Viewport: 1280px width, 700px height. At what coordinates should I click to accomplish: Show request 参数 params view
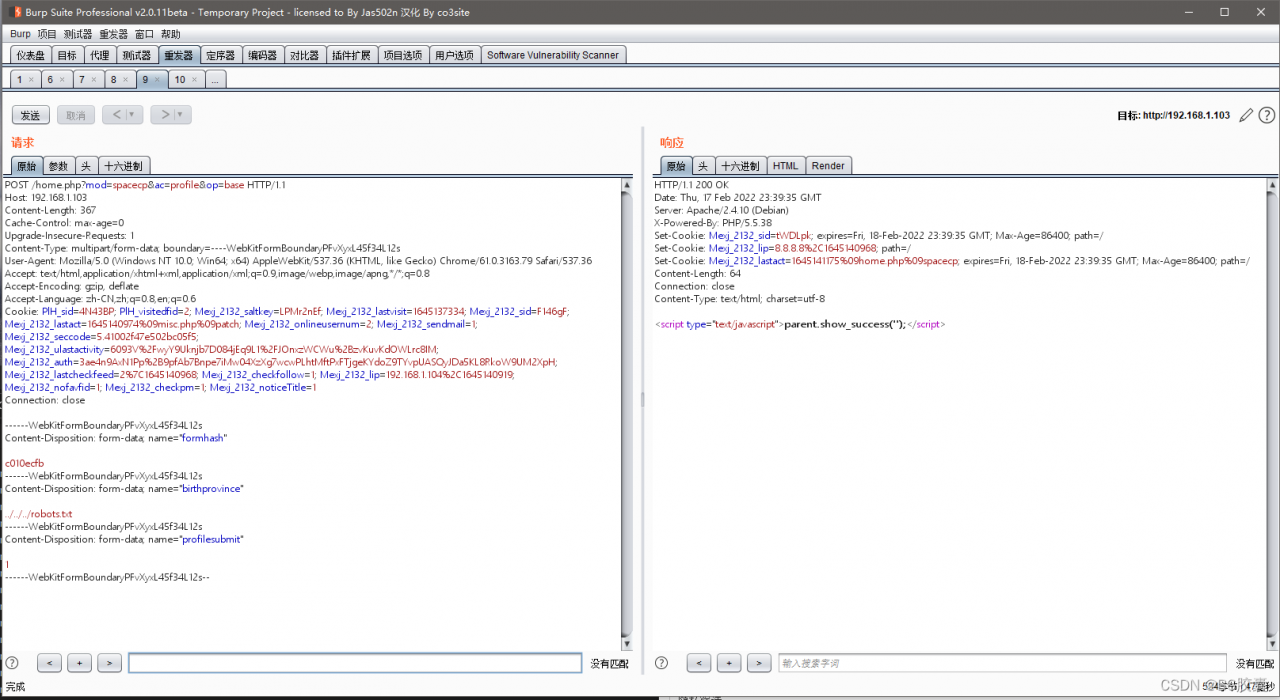(59, 166)
